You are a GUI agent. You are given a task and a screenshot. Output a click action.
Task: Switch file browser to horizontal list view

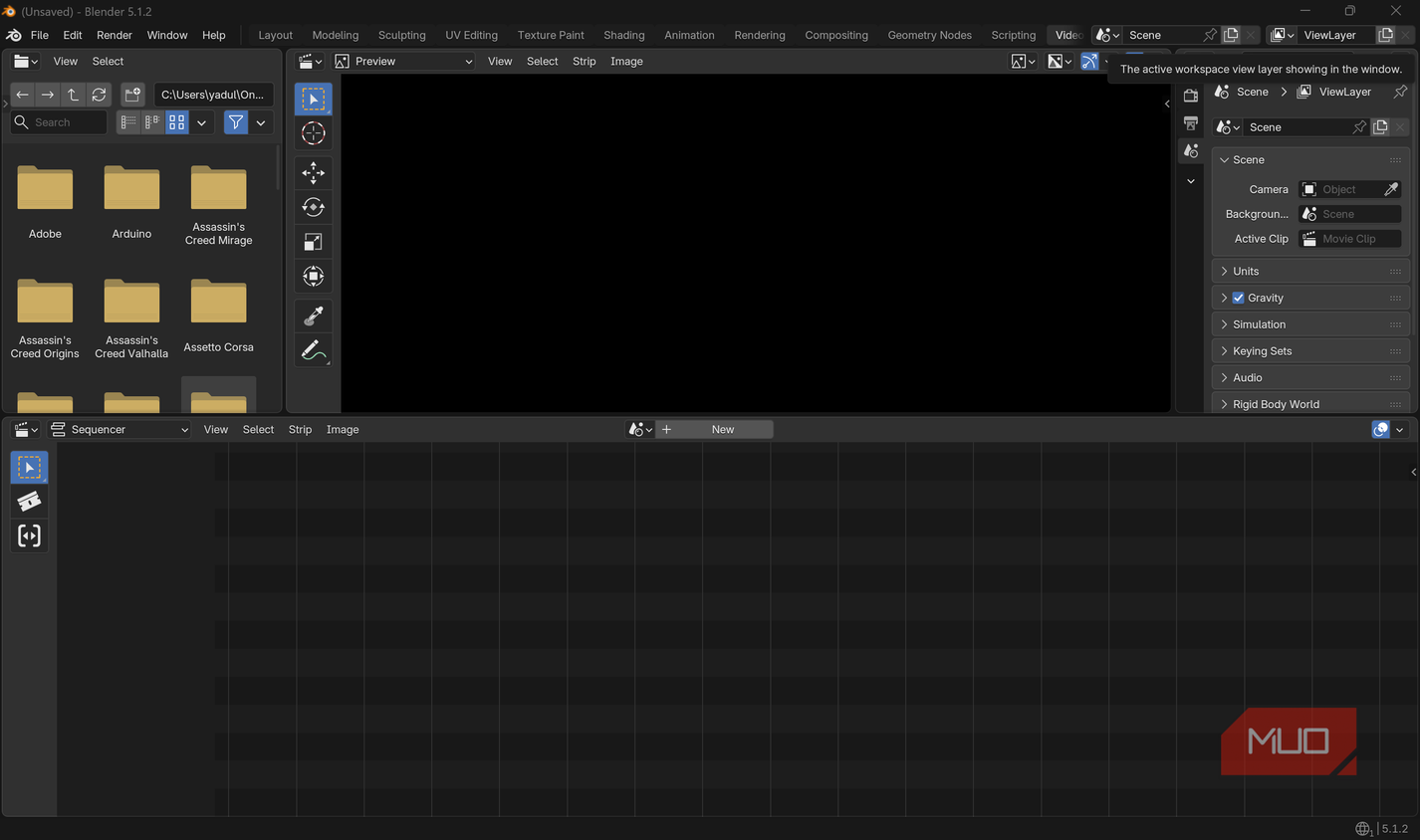tap(152, 122)
